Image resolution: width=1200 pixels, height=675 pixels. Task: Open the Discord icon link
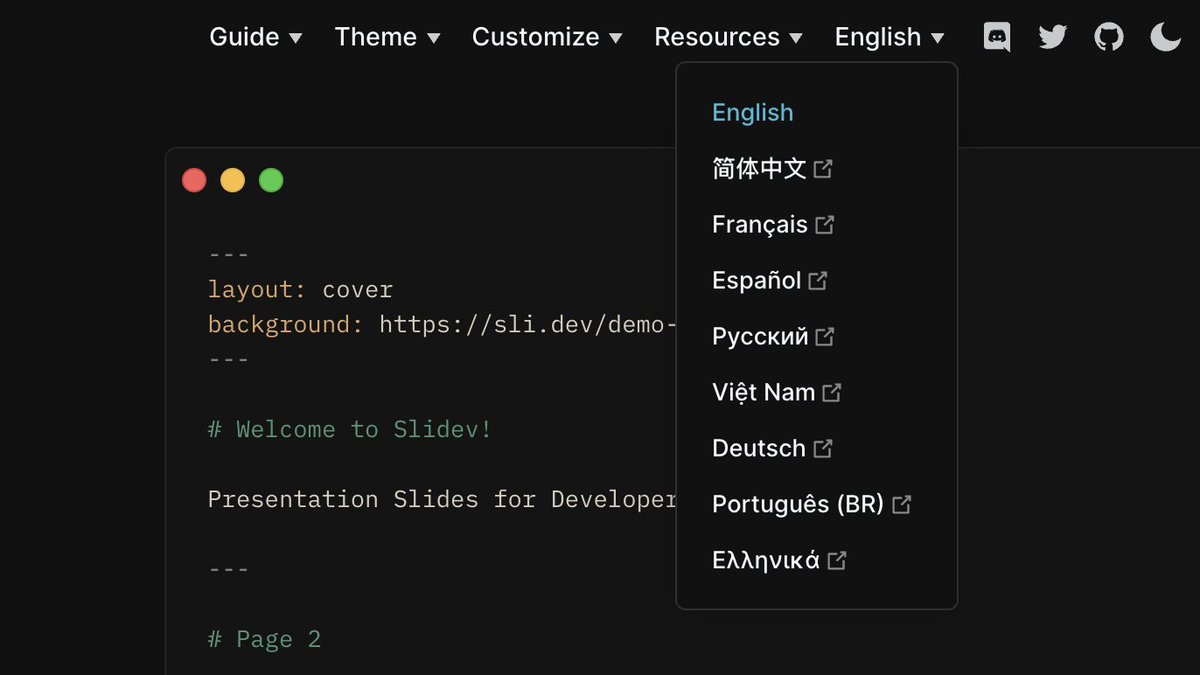click(997, 37)
